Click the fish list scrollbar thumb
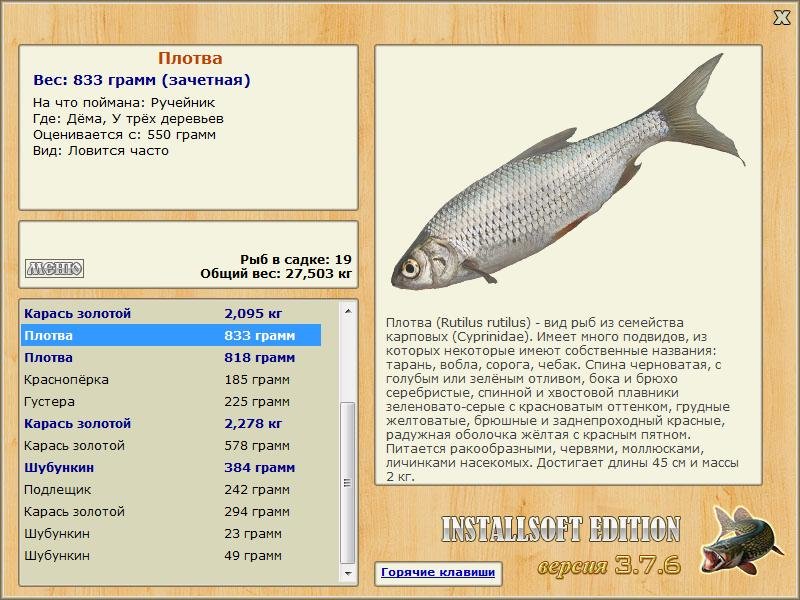The height and width of the screenshot is (600, 800). 348,483
